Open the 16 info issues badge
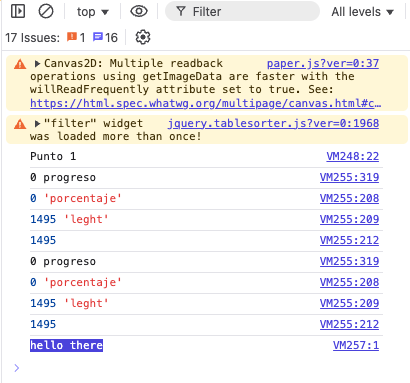This screenshot has width=410, height=383. [105, 37]
